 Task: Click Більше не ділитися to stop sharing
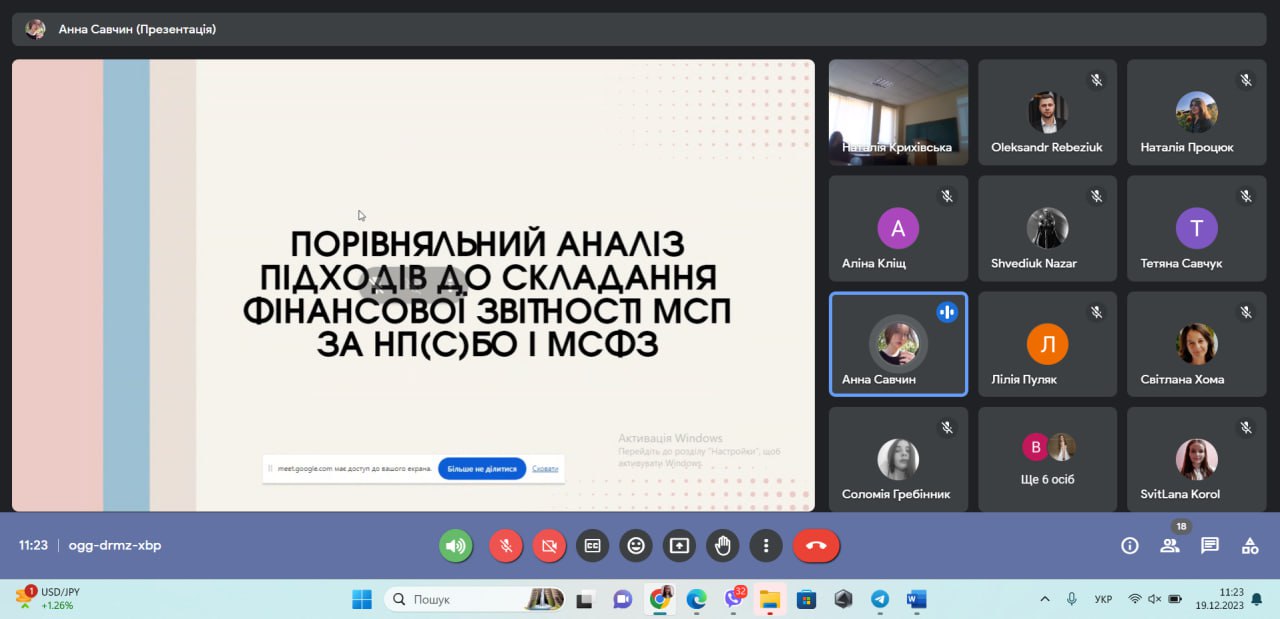(x=484, y=467)
